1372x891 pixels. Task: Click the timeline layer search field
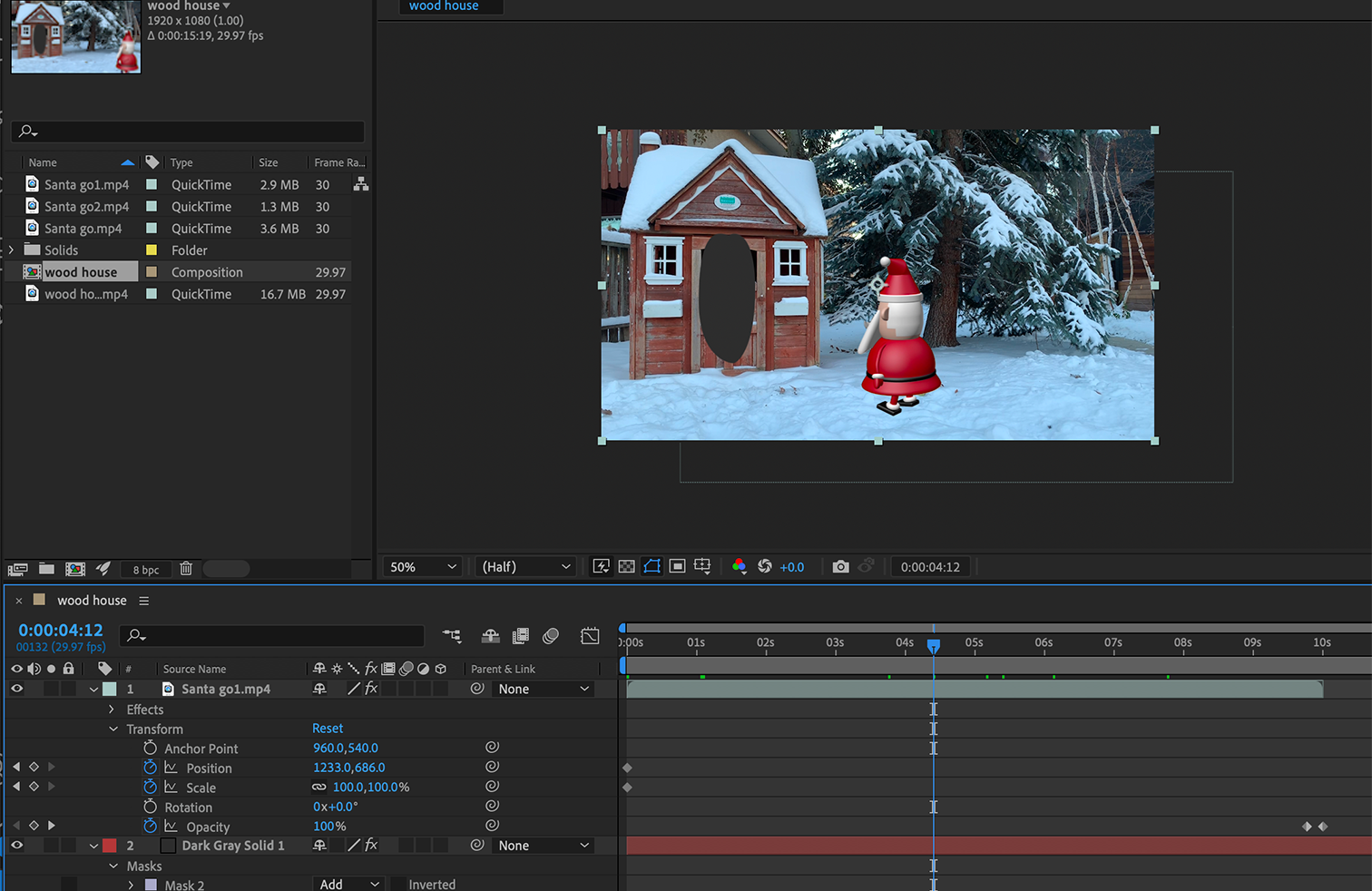click(x=272, y=636)
